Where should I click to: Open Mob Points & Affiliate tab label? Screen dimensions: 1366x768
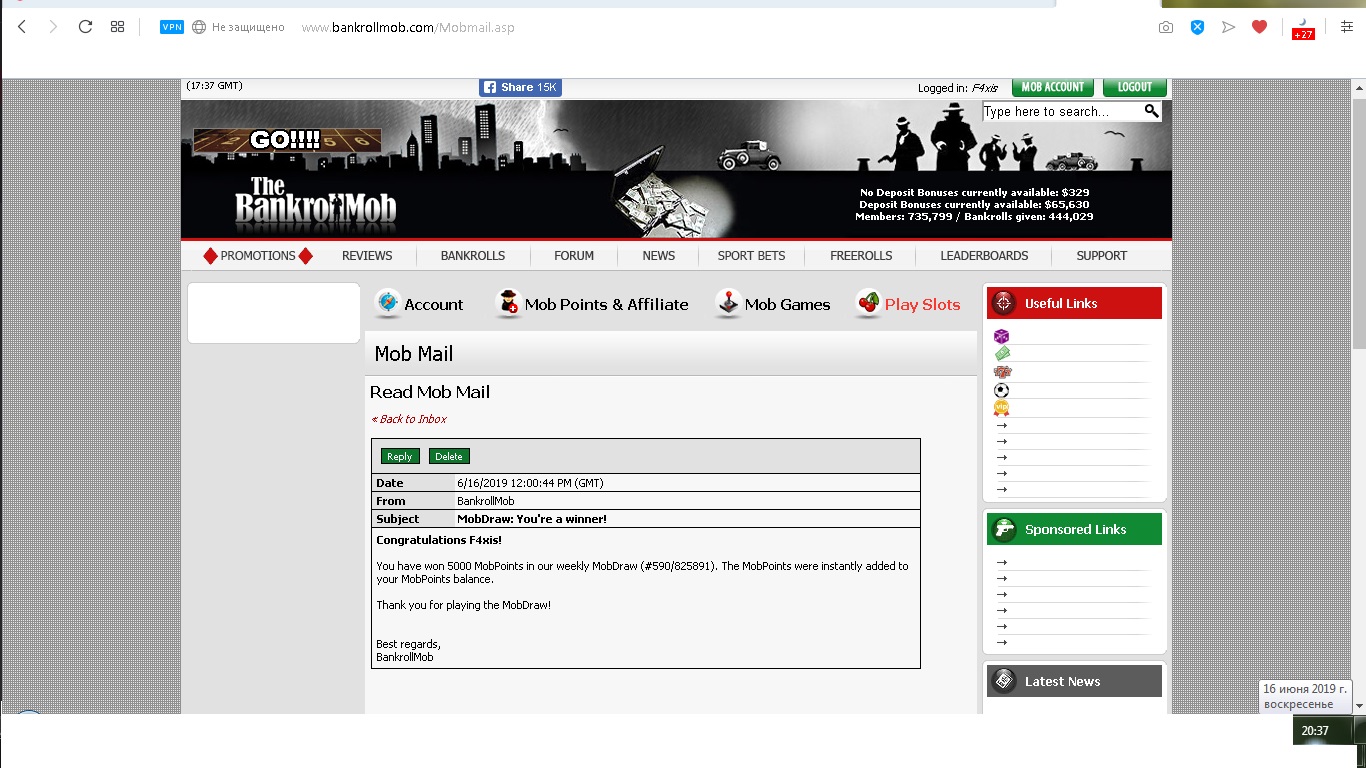(x=606, y=305)
